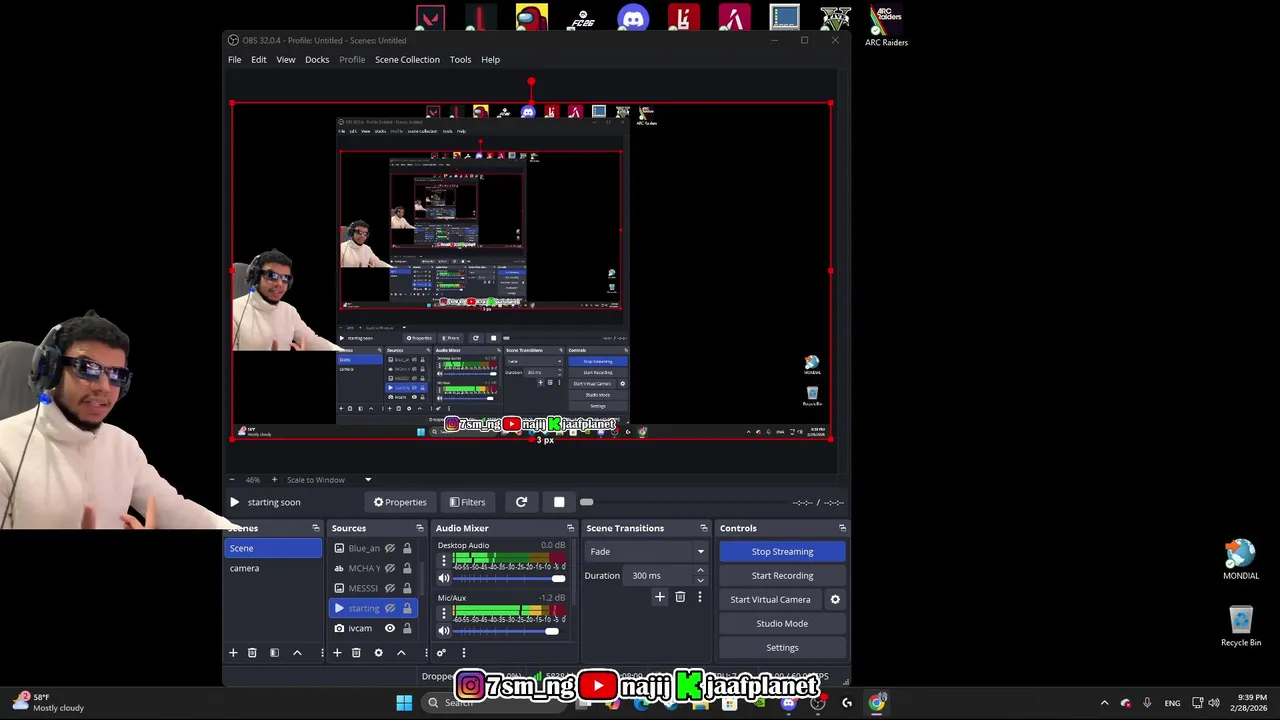Open virtual camera settings gear
The image size is (1280, 720).
(835, 599)
